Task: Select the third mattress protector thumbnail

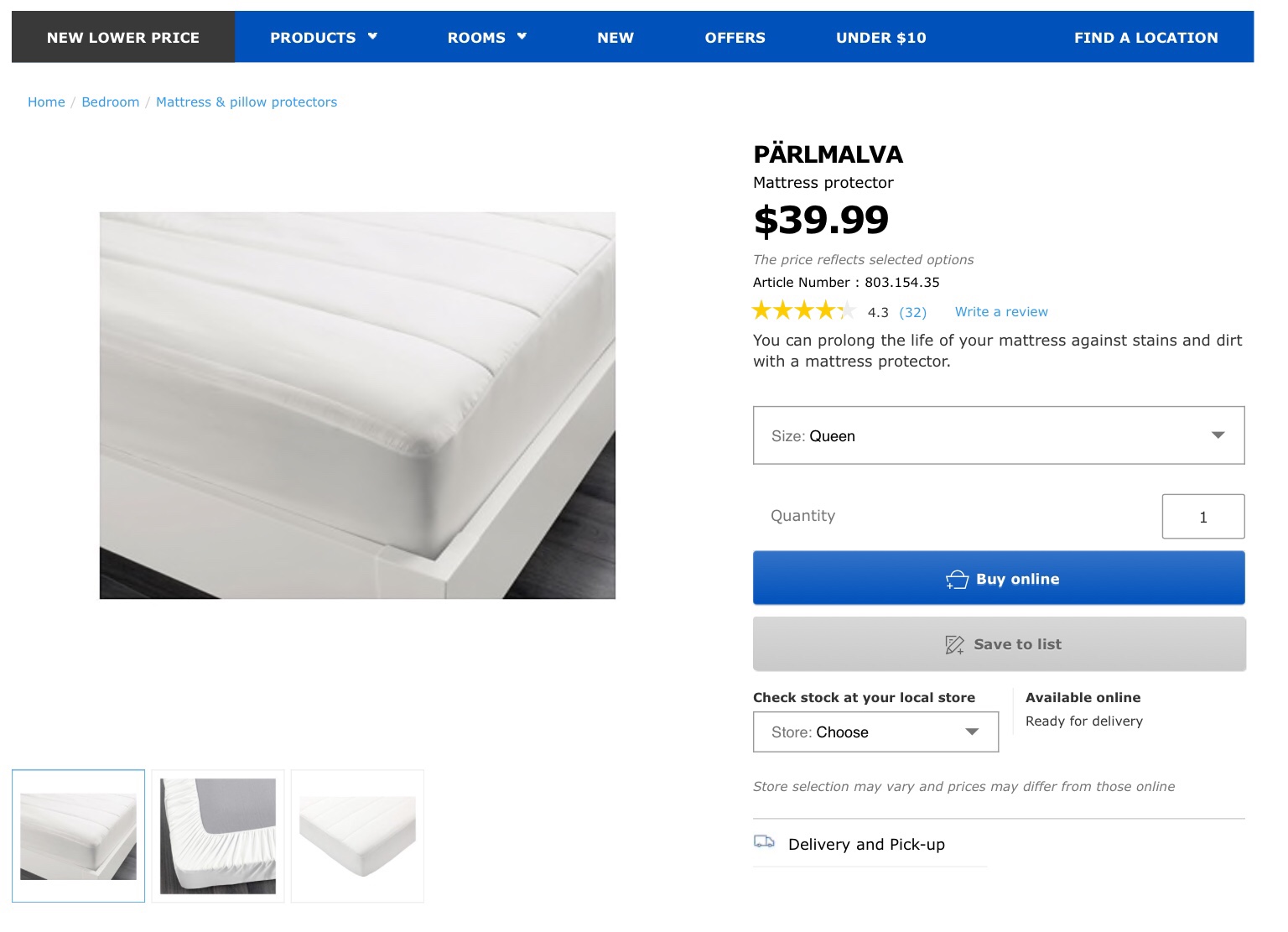Action: pos(358,836)
